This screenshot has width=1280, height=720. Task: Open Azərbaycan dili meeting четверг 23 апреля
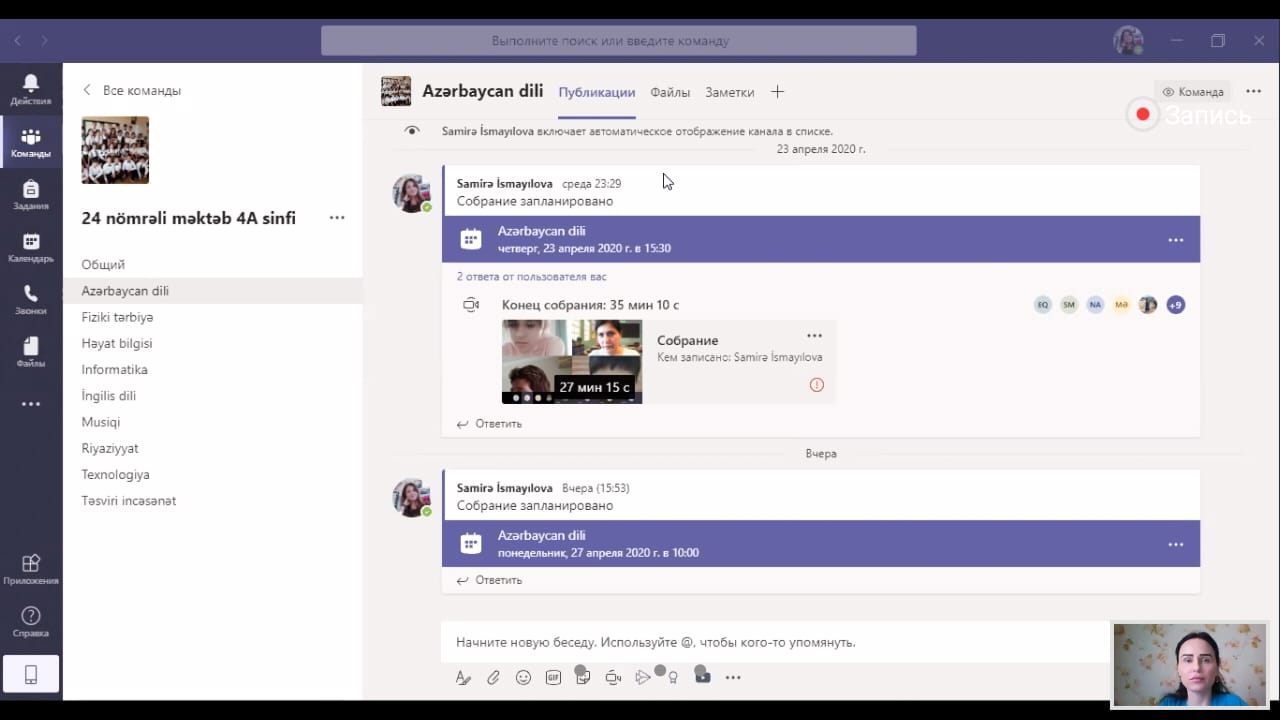821,240
